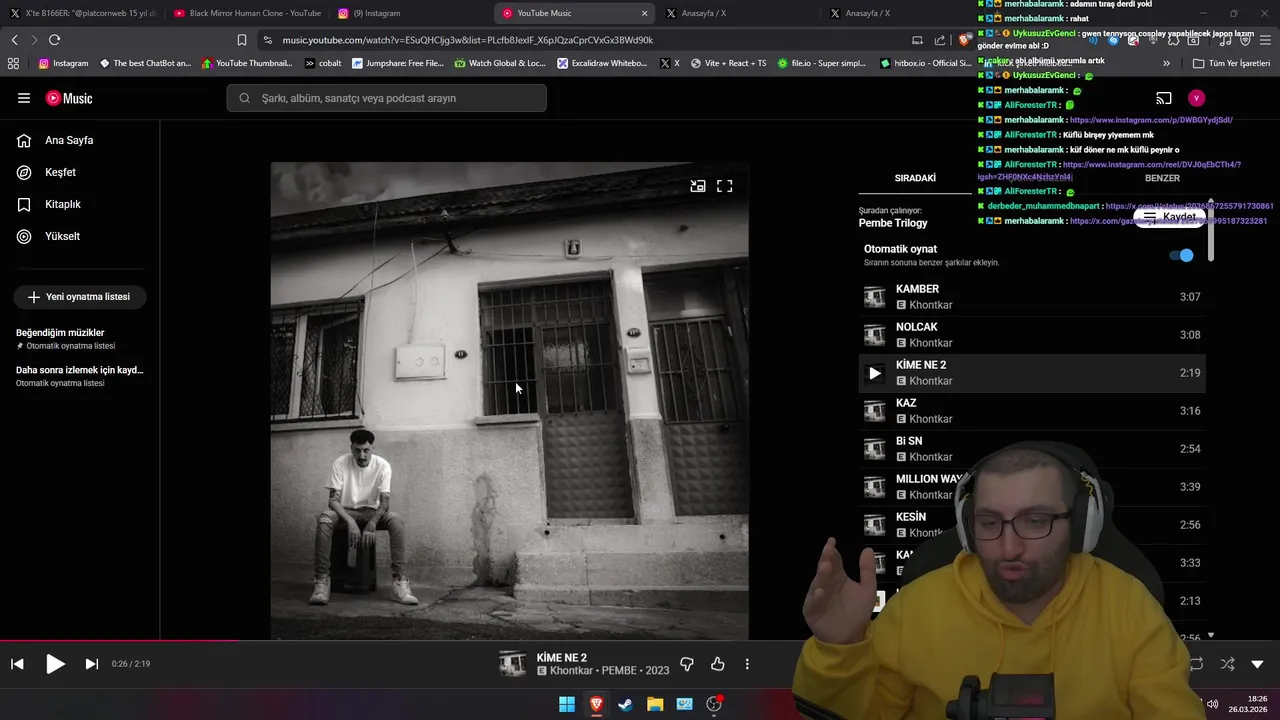Open Excalidraw Whiteboard bookmark
The width and height of the screenshot is (1280, 720).
[x=603, y=63]
